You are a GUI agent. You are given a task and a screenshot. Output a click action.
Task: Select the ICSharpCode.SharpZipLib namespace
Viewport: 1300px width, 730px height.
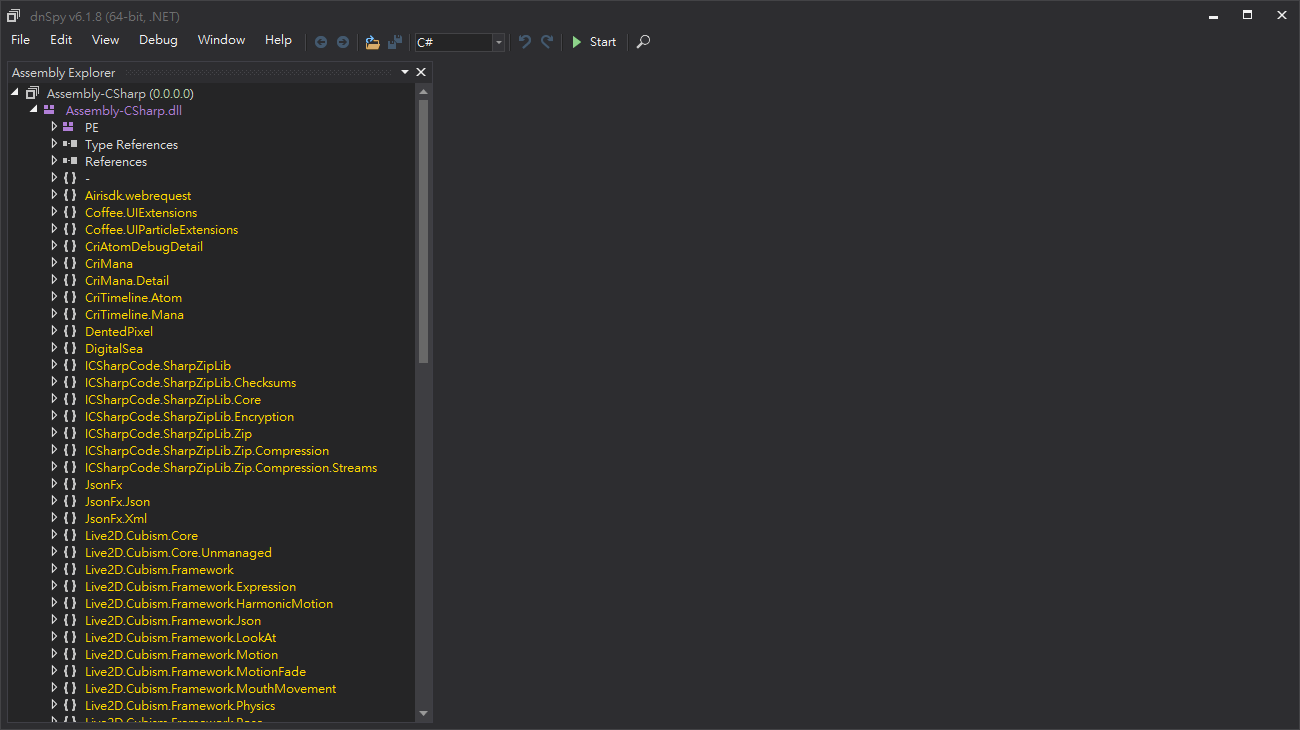click(158, 365)
